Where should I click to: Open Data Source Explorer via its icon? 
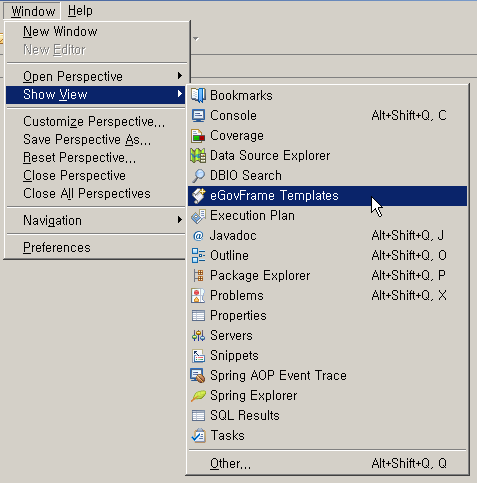(198, 156)
